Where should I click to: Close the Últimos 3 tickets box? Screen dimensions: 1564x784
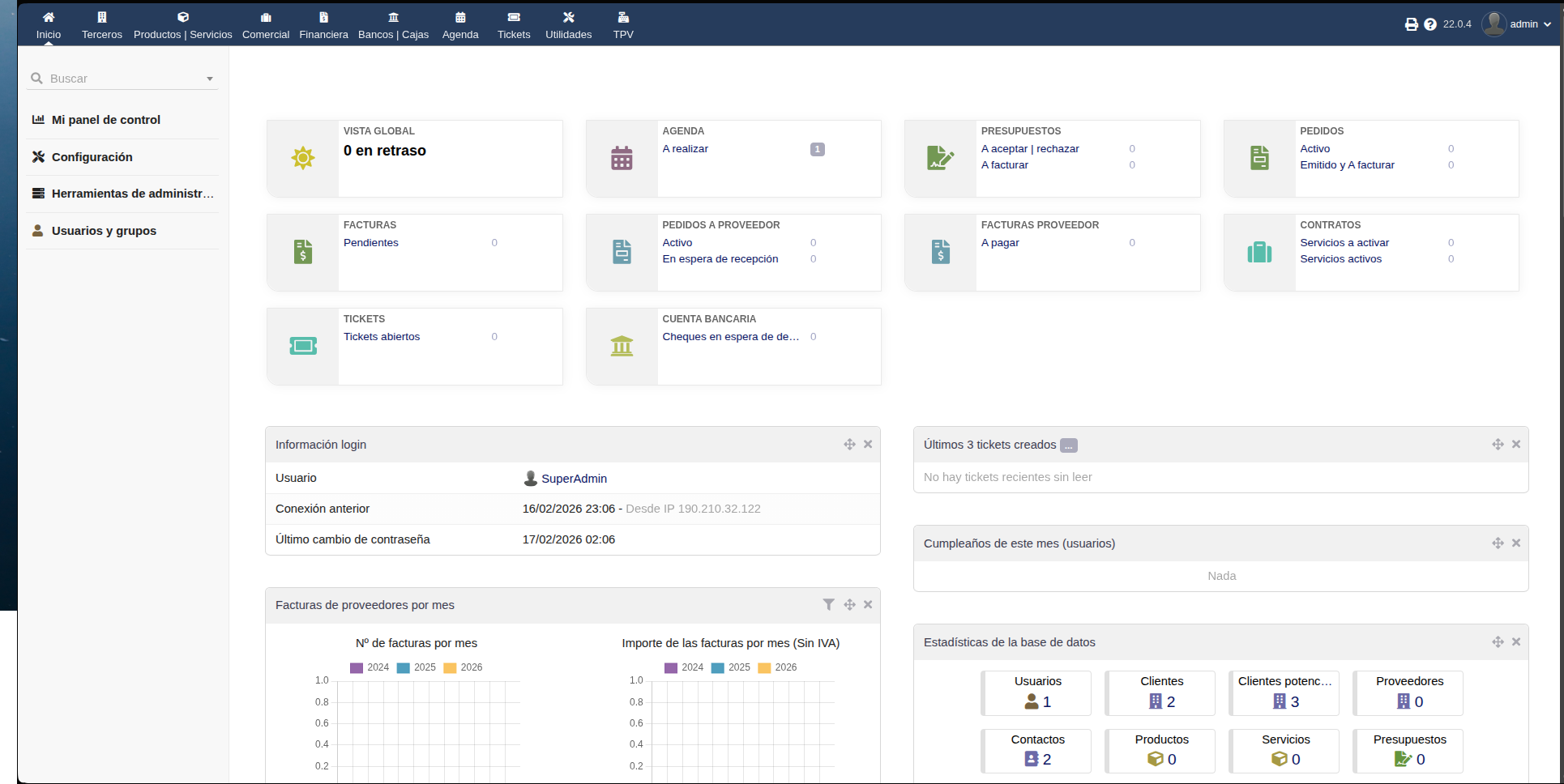pyautogui.click(x=1516, y=445)
